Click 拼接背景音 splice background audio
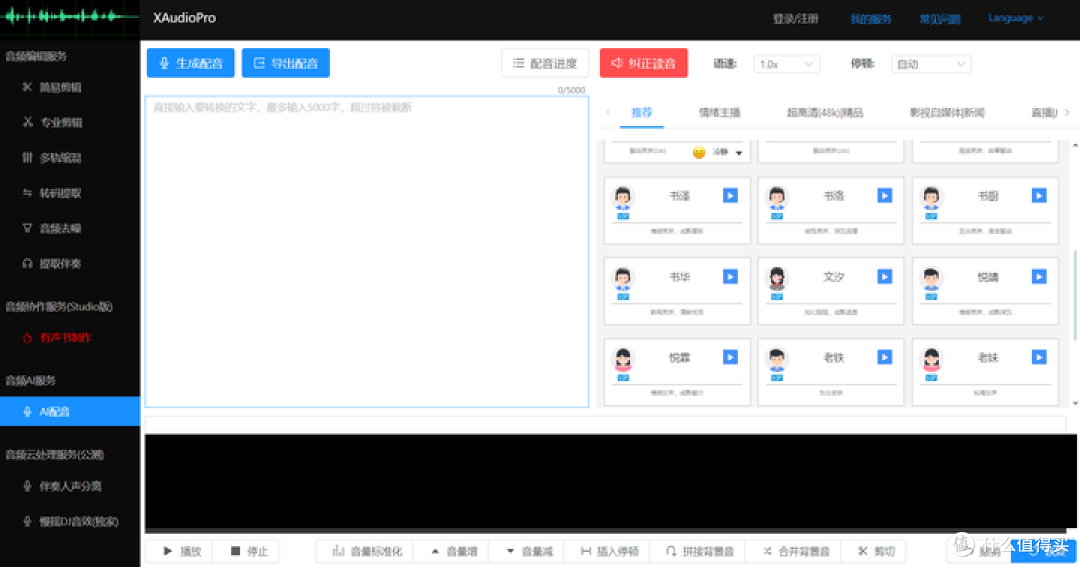The image size is (1080, 567). [699, 551]
